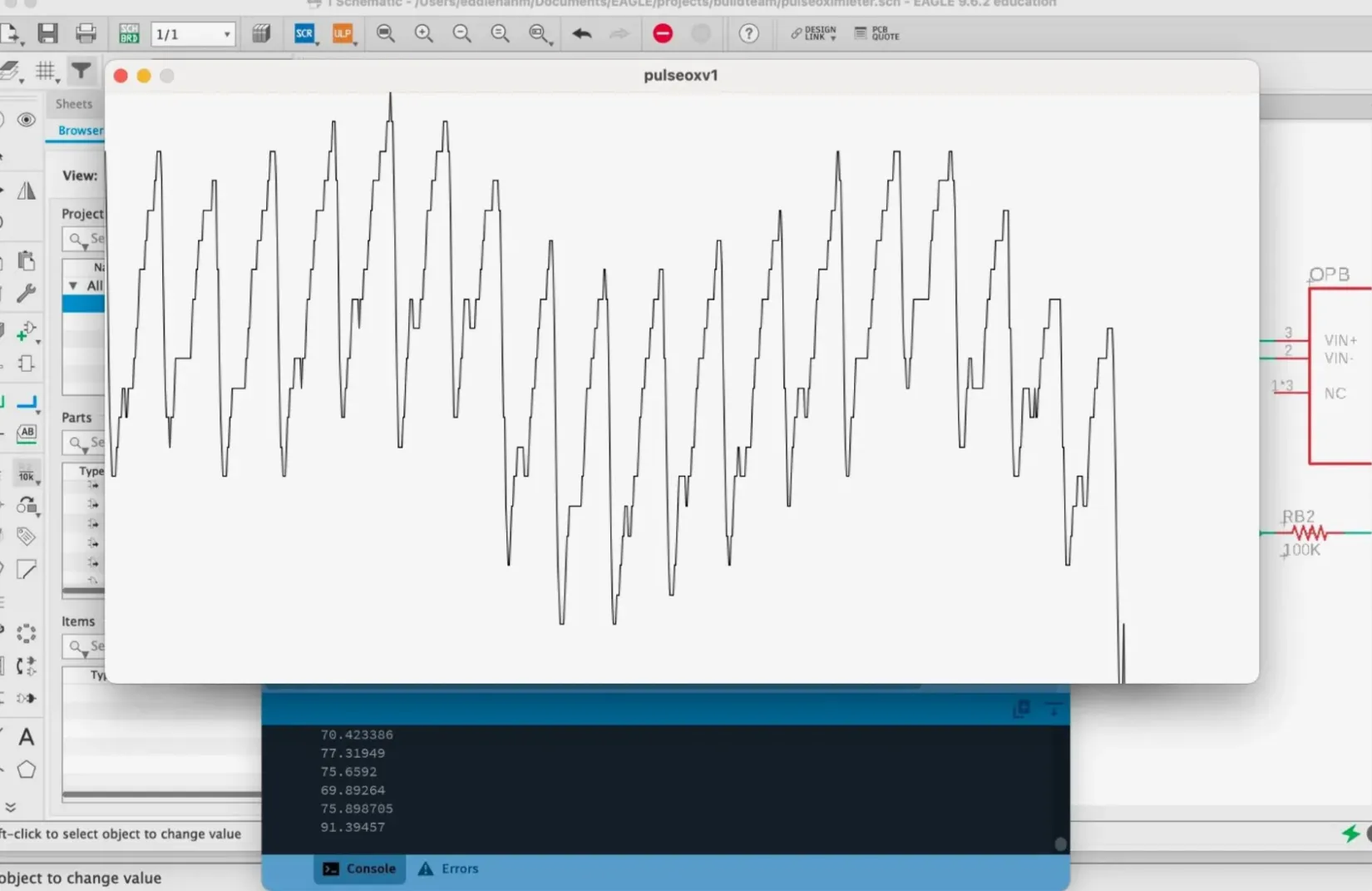Click the console copy icon
Screen dimensions: 1372x891
[1021, 709]
